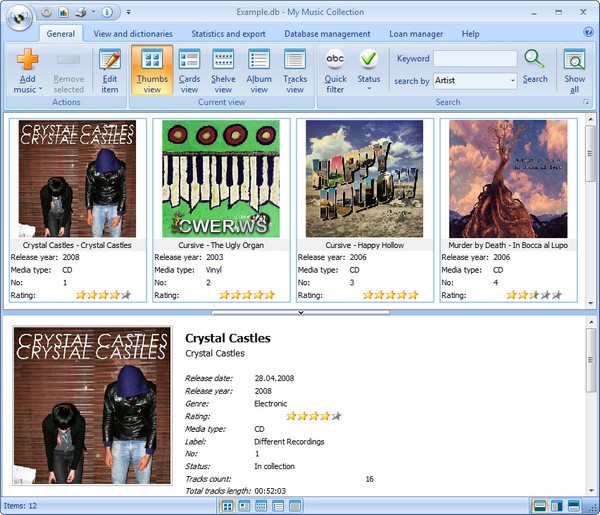The width and height of the screenshot is (600, 515).
Task: Select the Crystal Castles album cover thumbnail
Action: (x=77, y=179)
